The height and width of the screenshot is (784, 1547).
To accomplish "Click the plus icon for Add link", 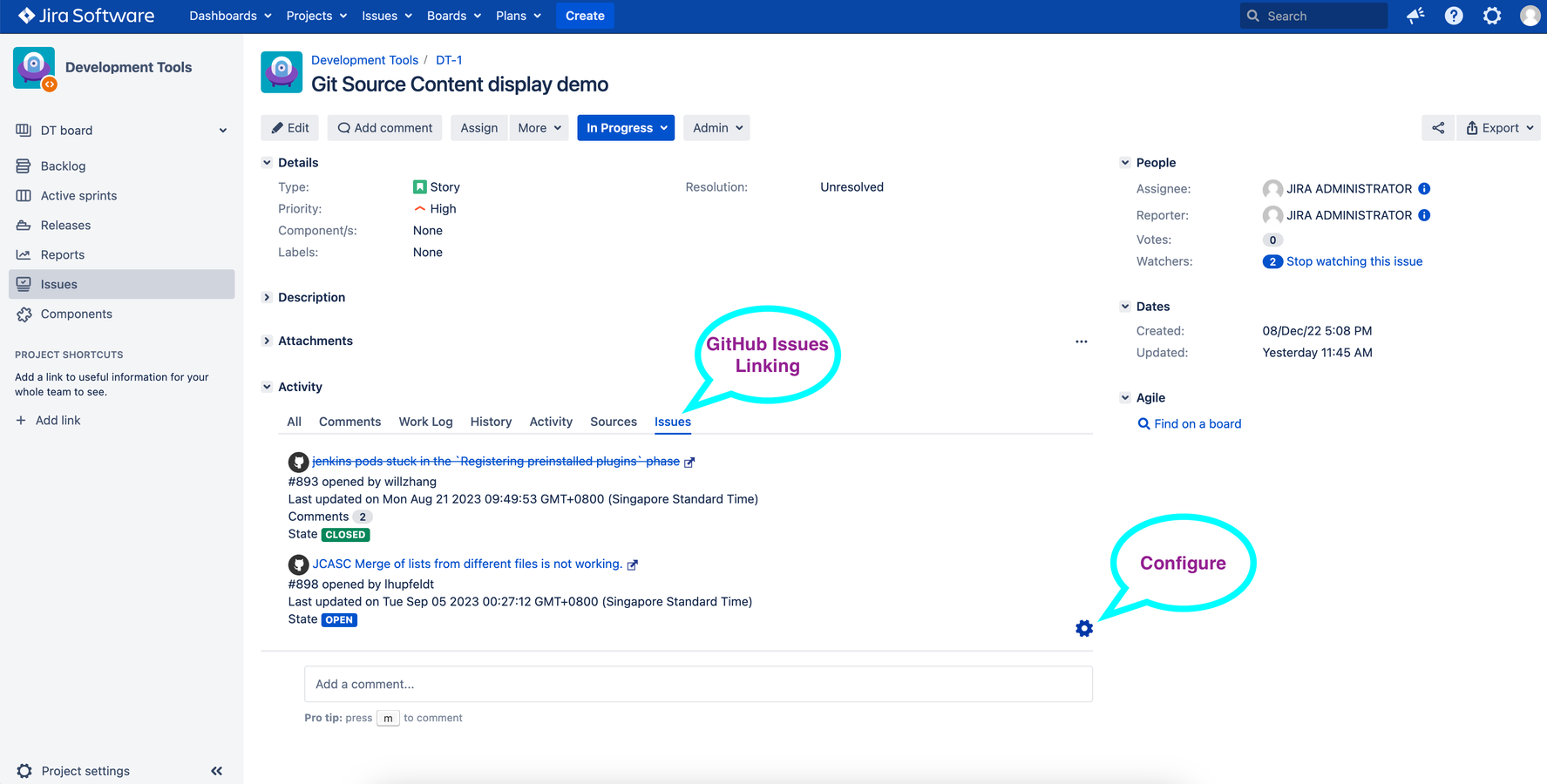I will [21, 420].
